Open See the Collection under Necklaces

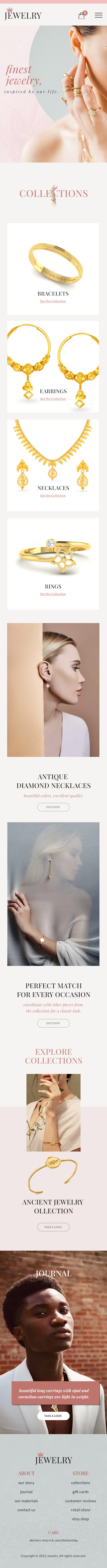coord(53,495)
